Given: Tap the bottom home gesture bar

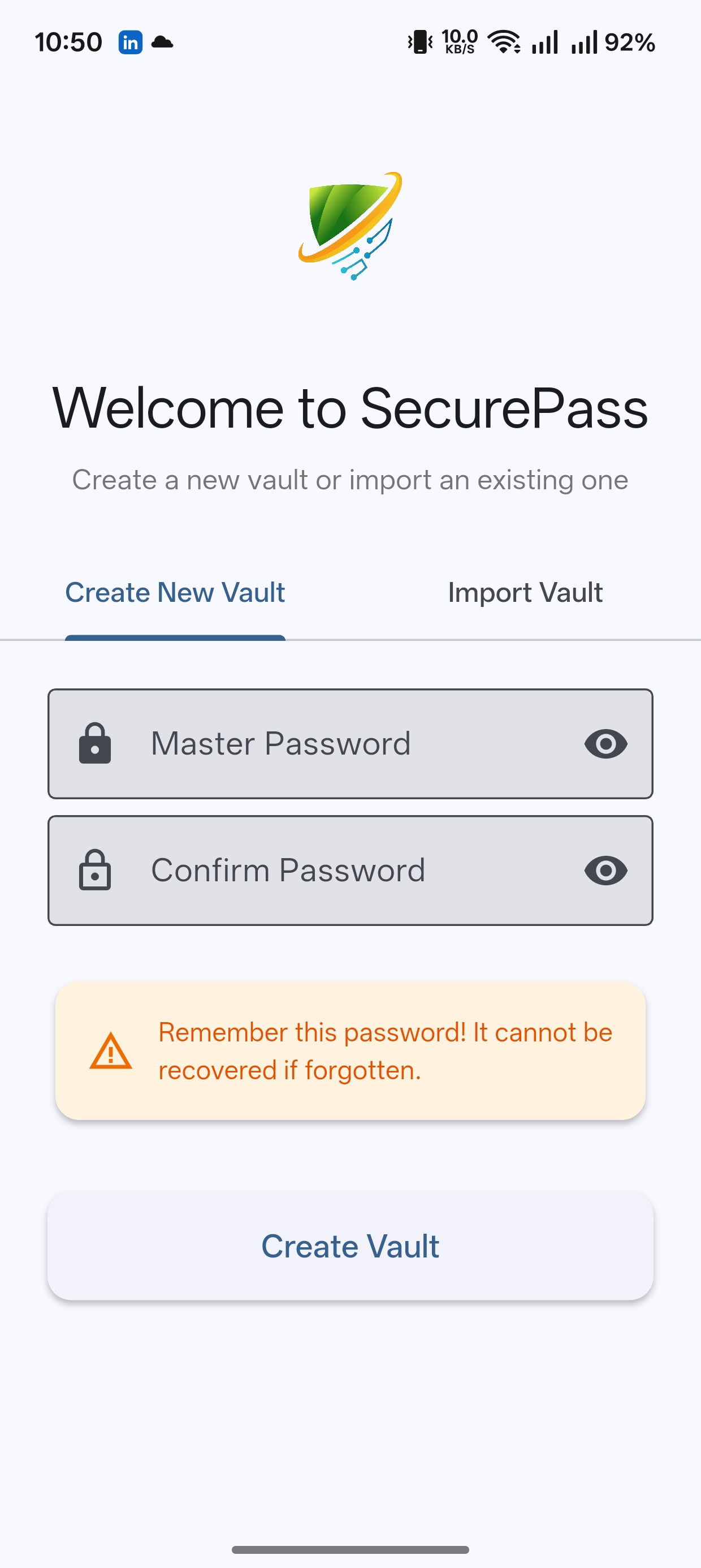Looking at the screenshot, I should click(350, 1549).
